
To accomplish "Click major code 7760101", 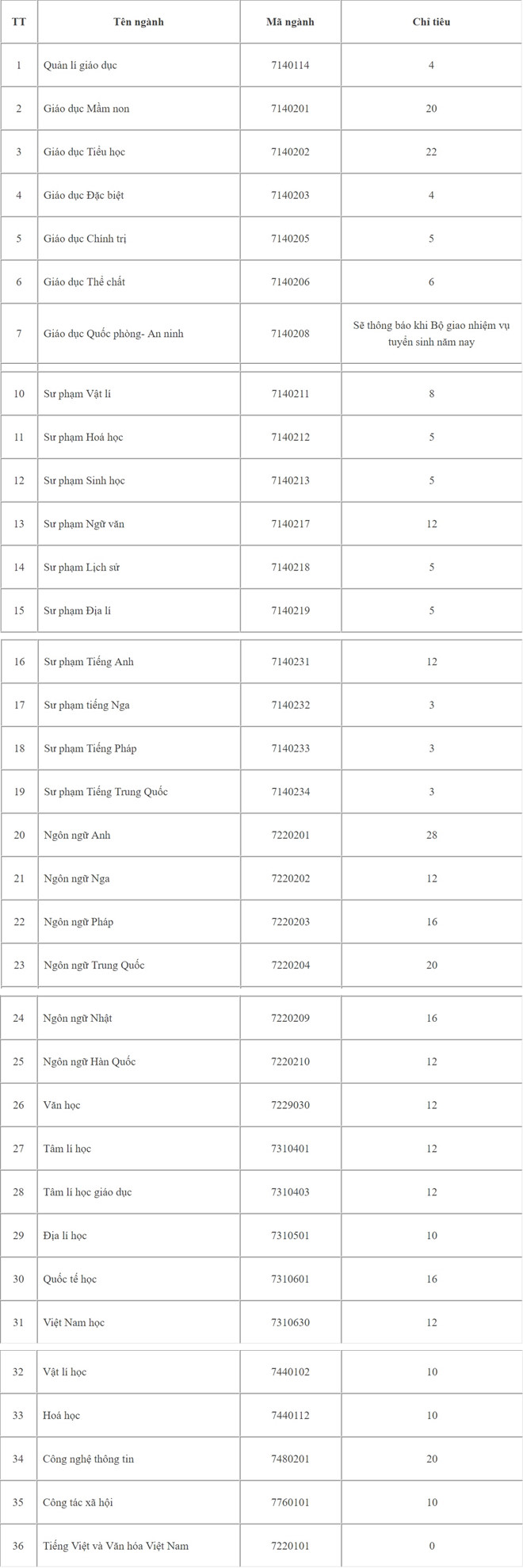I will click(290, 1502).
